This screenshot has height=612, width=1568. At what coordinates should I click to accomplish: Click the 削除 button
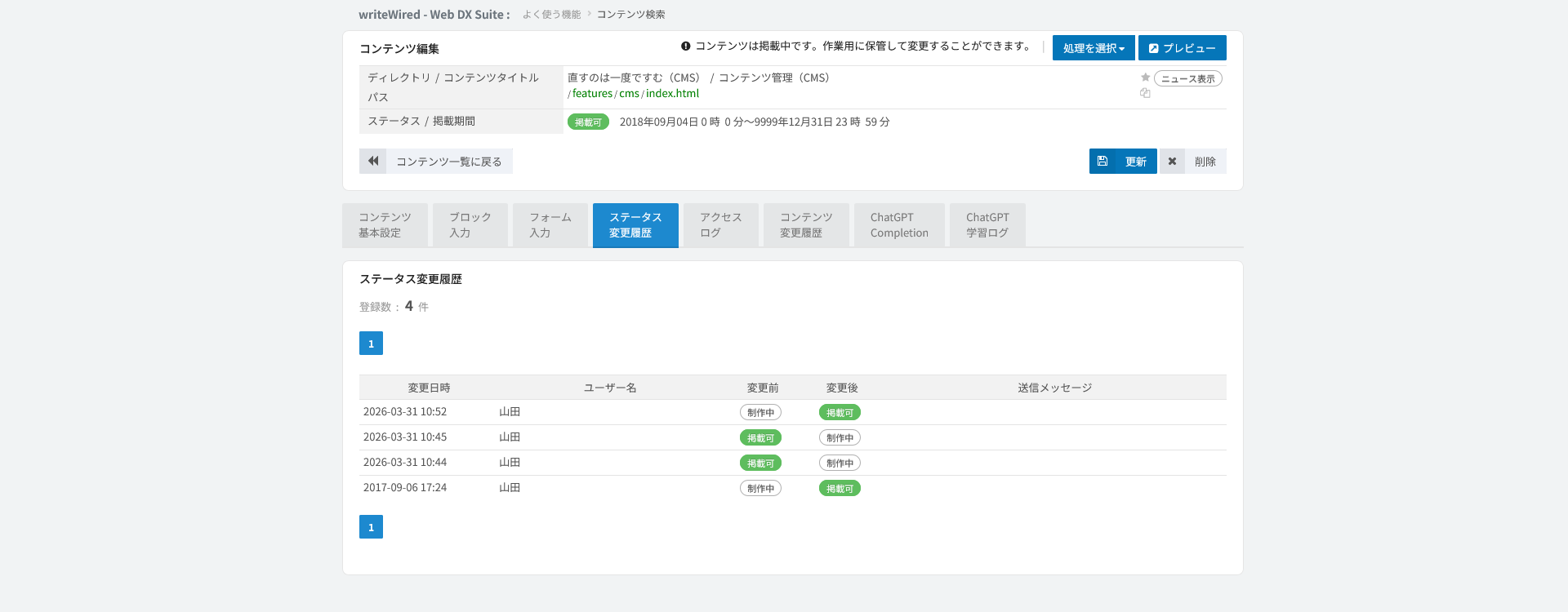1193,161
